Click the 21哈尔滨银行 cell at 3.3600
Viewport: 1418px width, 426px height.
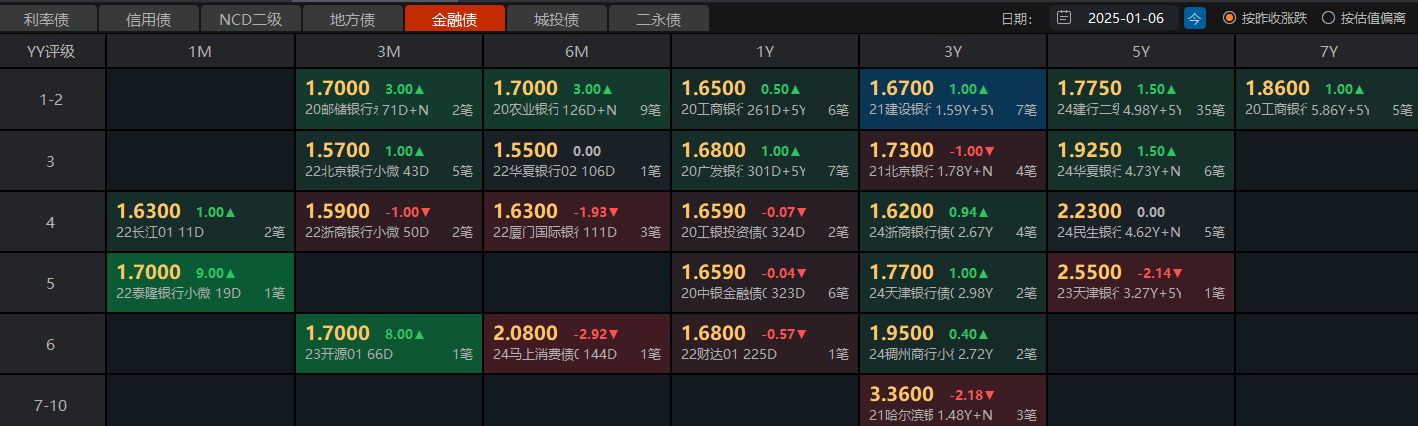click(x=952, y=402)
